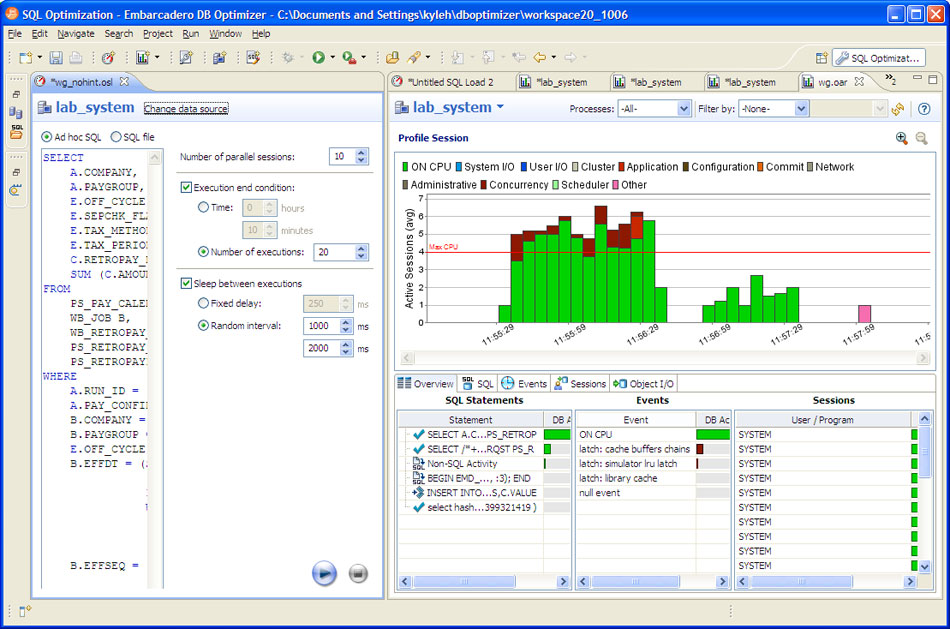Click the Event column header
The image size is (950, 629).
636,419
